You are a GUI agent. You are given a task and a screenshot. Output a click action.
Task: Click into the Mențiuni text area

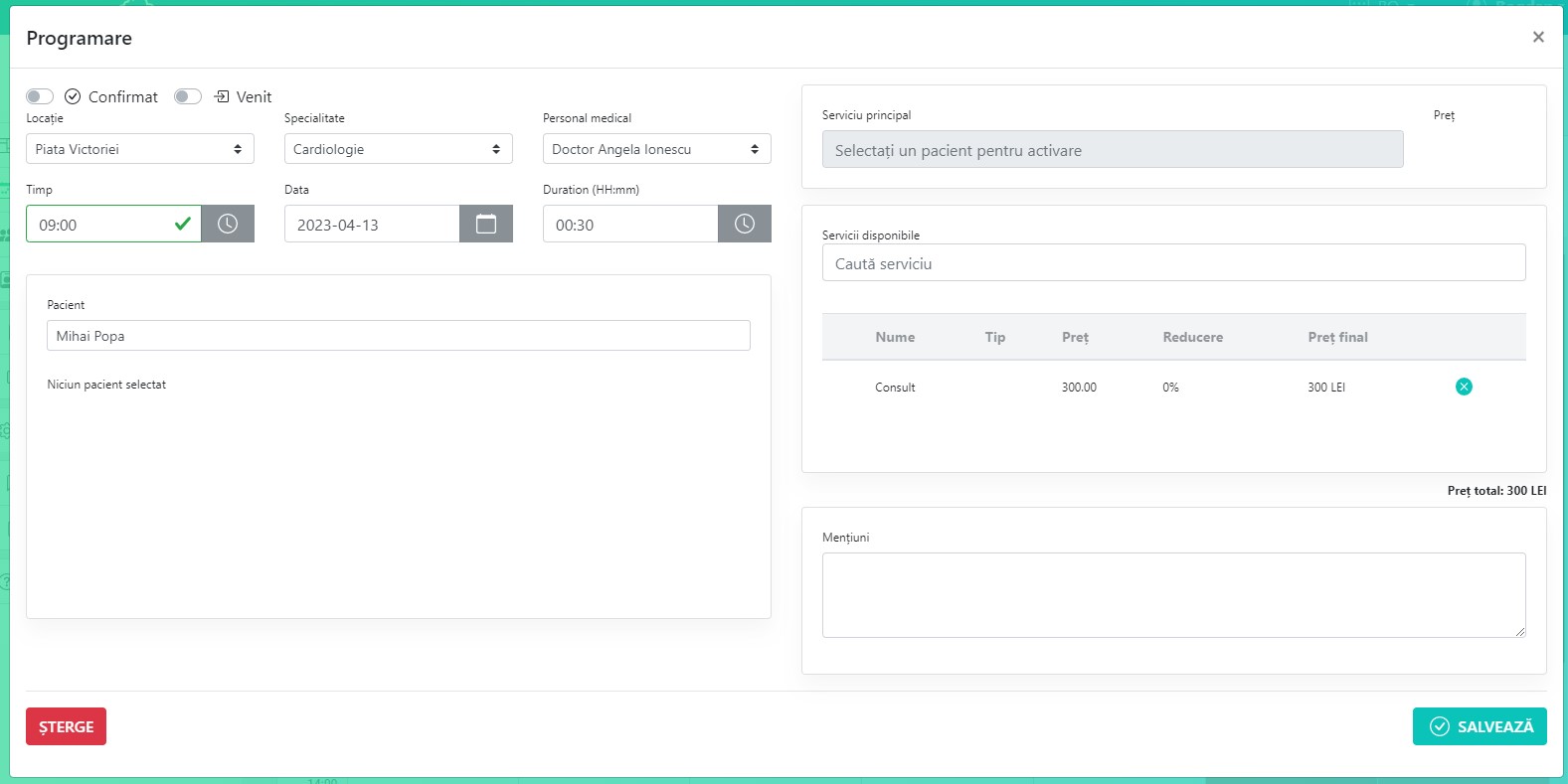[1173, 594]
